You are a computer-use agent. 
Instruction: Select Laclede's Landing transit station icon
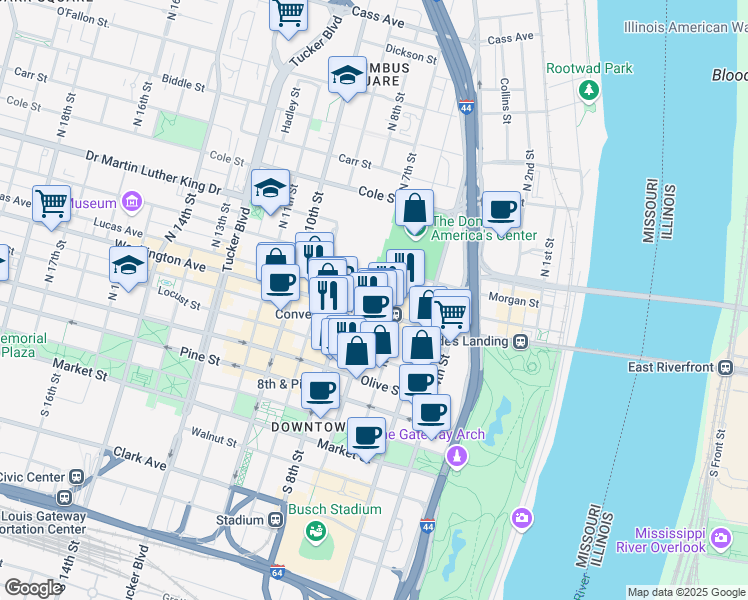[520, 341]
